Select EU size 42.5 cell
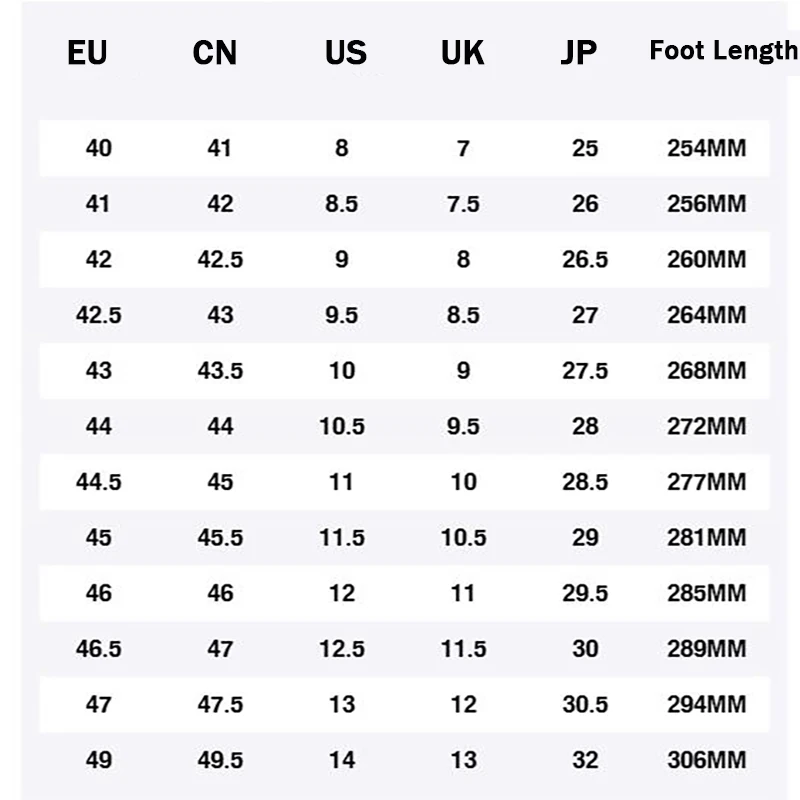 pos(98,315)
